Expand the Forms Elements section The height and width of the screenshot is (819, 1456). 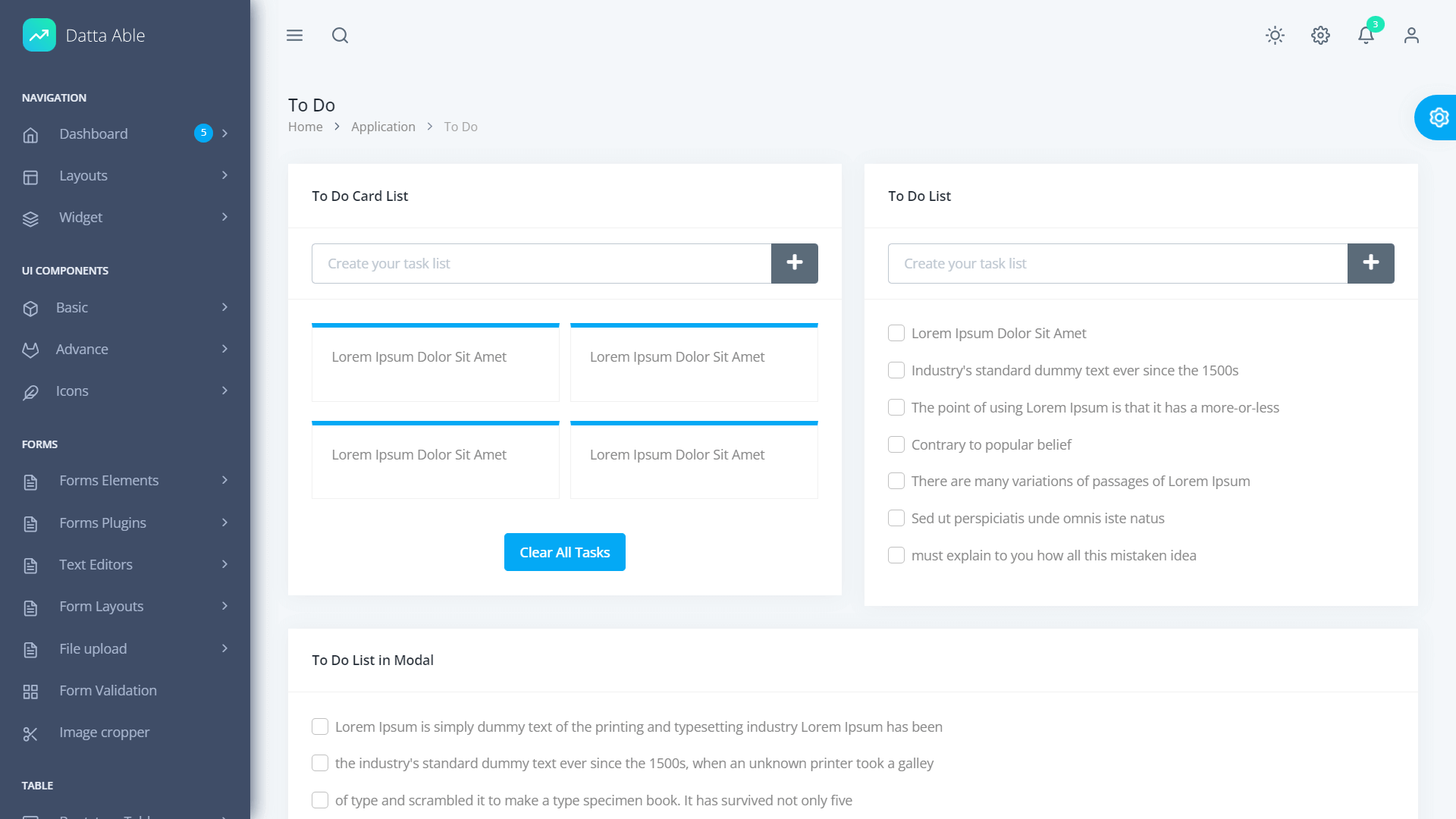(108, 480)
